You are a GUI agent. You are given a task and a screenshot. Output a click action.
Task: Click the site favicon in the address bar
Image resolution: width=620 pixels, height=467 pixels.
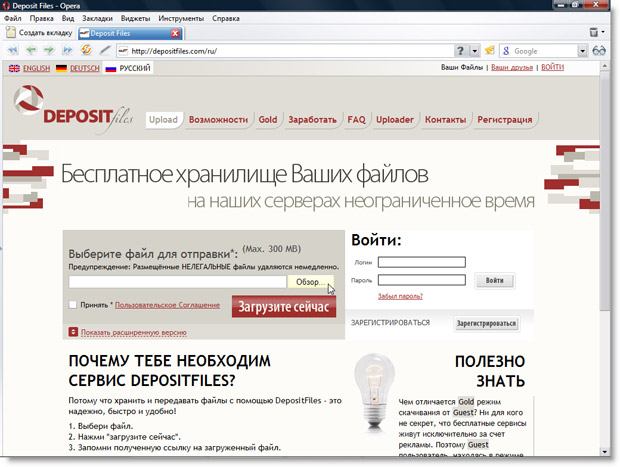coord(123,51)
